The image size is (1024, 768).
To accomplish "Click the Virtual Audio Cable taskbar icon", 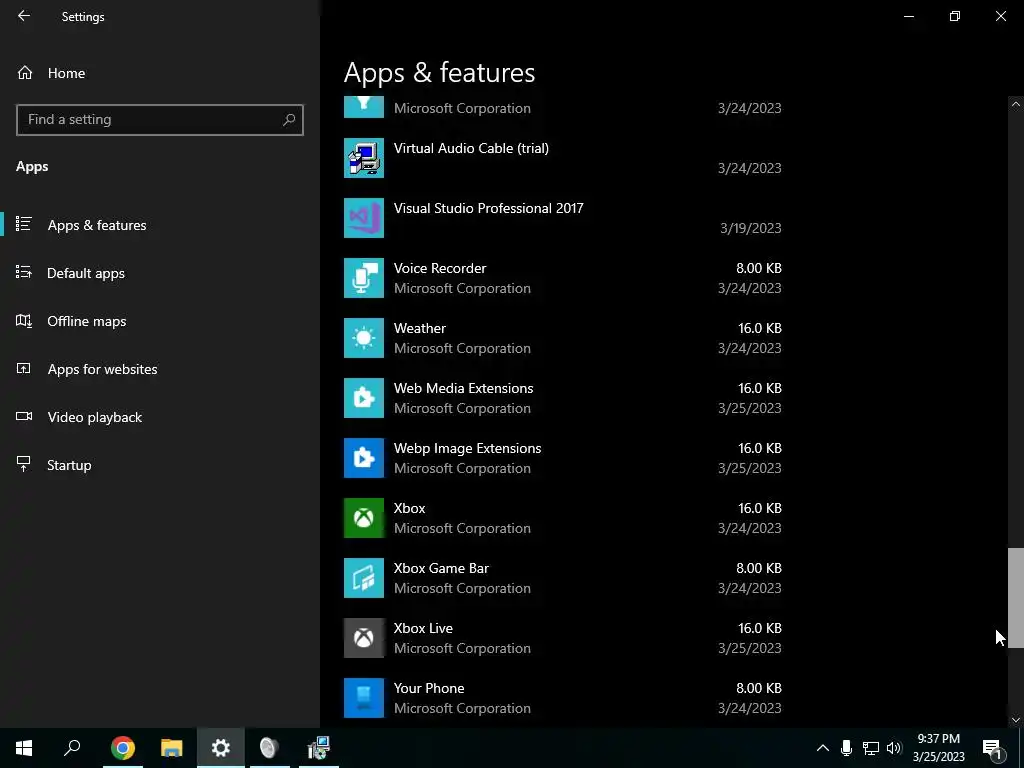I will 319,748.
